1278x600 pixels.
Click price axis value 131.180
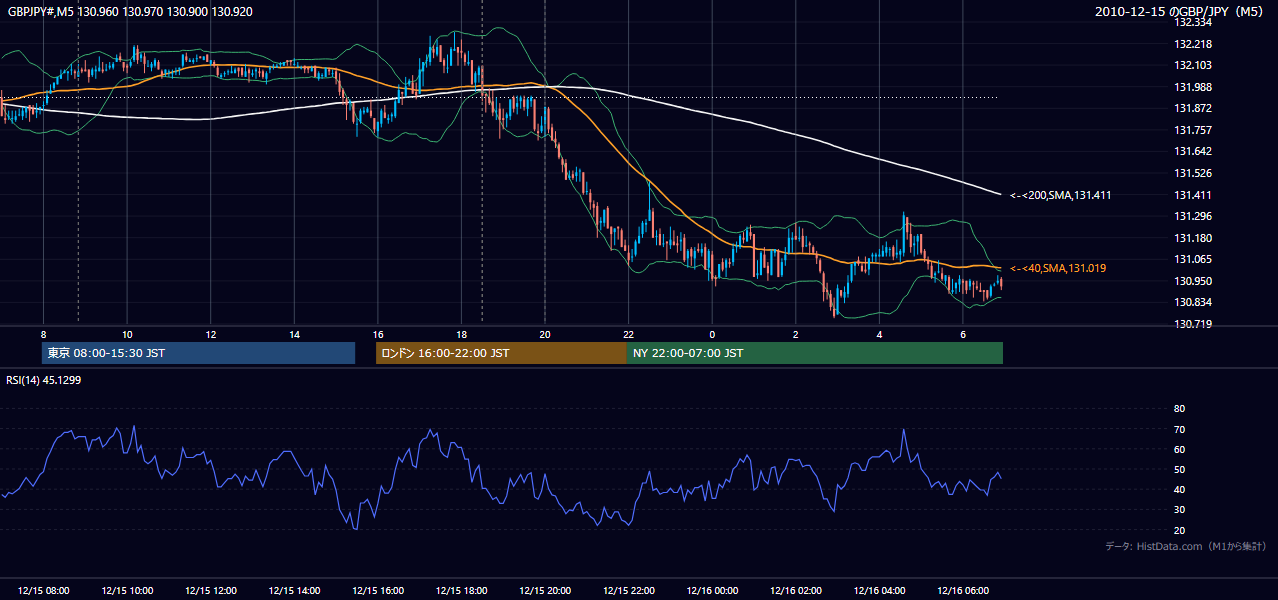tap(1193, 238)
